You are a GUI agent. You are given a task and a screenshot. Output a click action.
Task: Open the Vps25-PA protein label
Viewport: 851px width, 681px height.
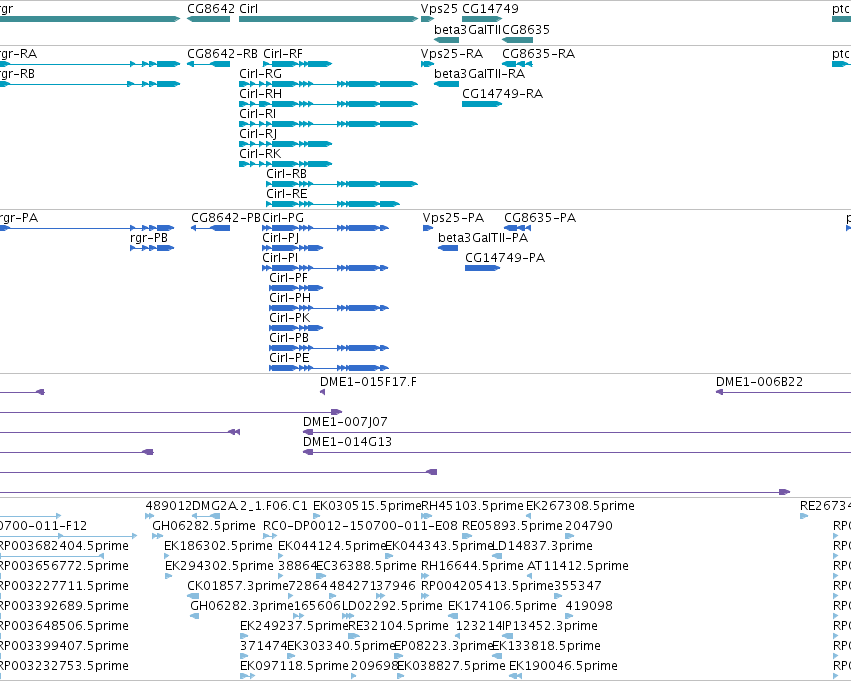point(453,218)
